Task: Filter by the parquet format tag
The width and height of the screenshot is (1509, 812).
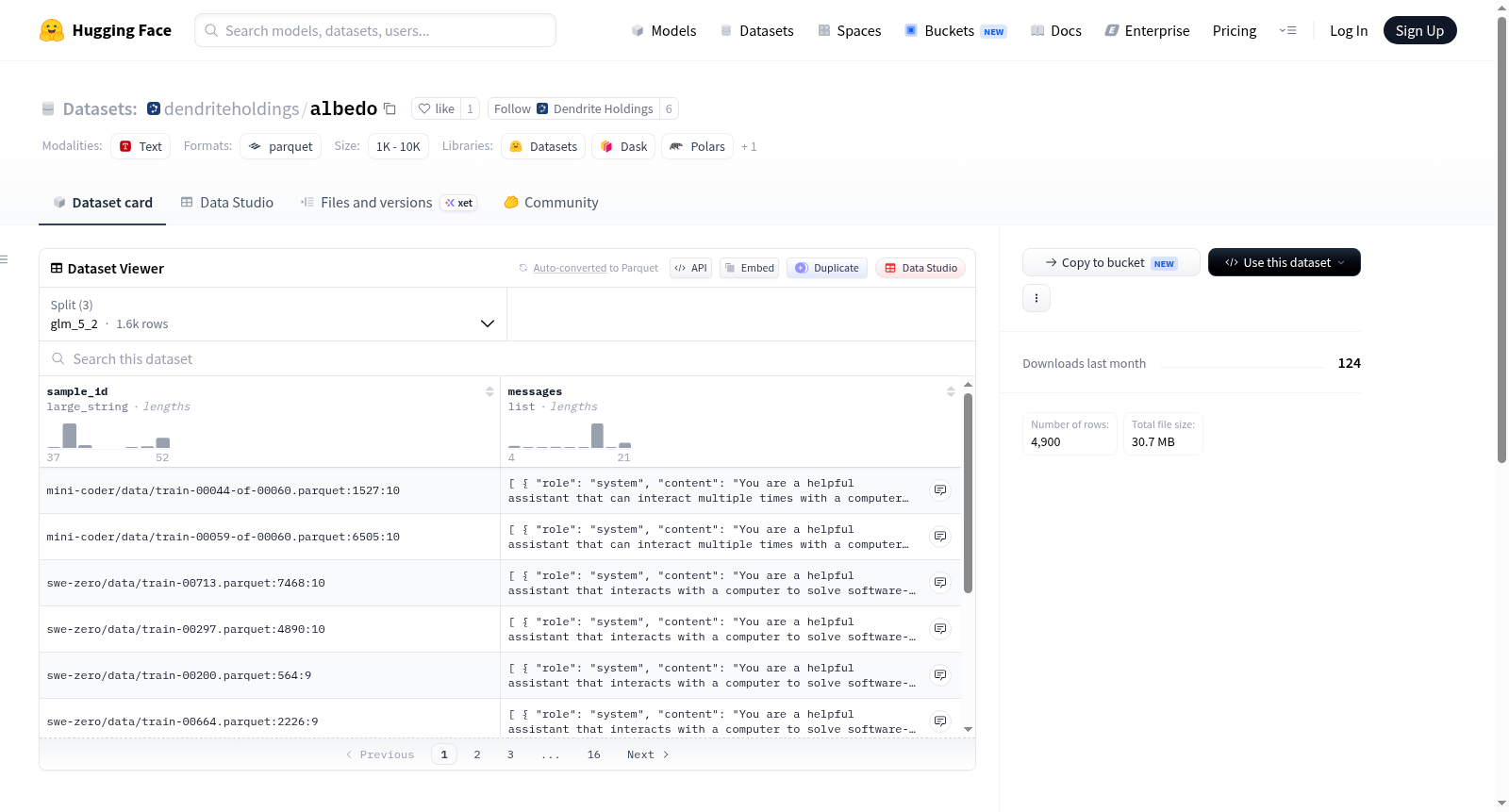Action: [280, 146]
